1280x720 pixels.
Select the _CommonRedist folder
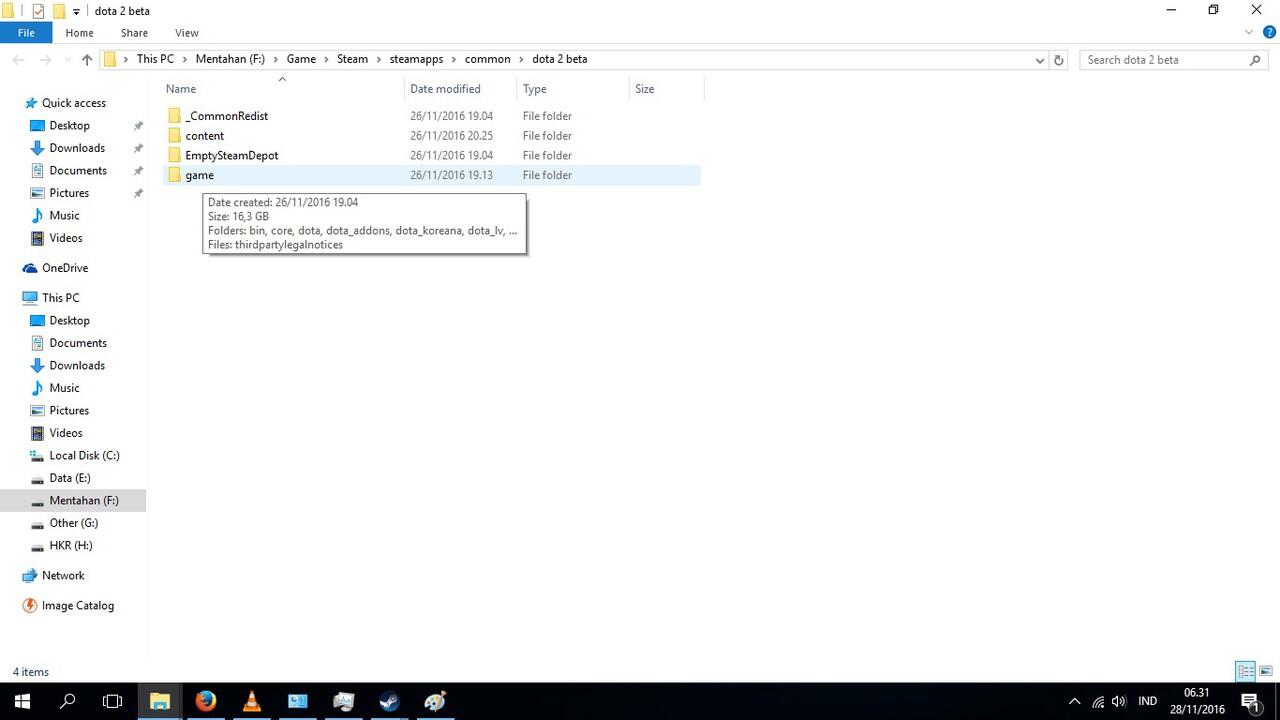pos(226,116)
